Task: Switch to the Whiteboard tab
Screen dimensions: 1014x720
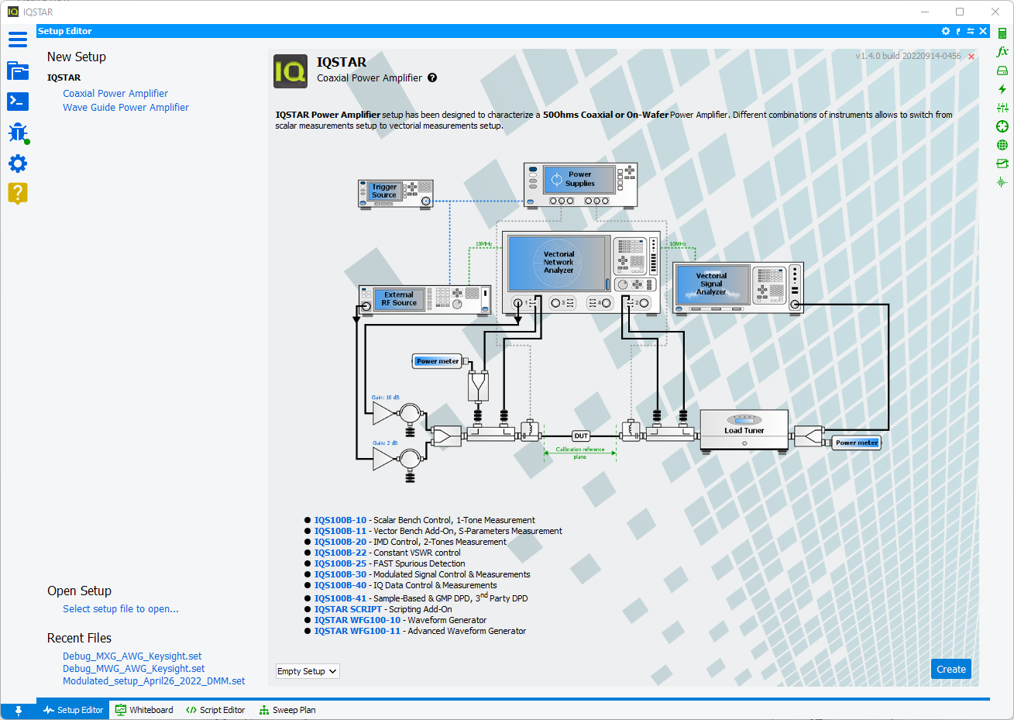Action: coord(144,710)
